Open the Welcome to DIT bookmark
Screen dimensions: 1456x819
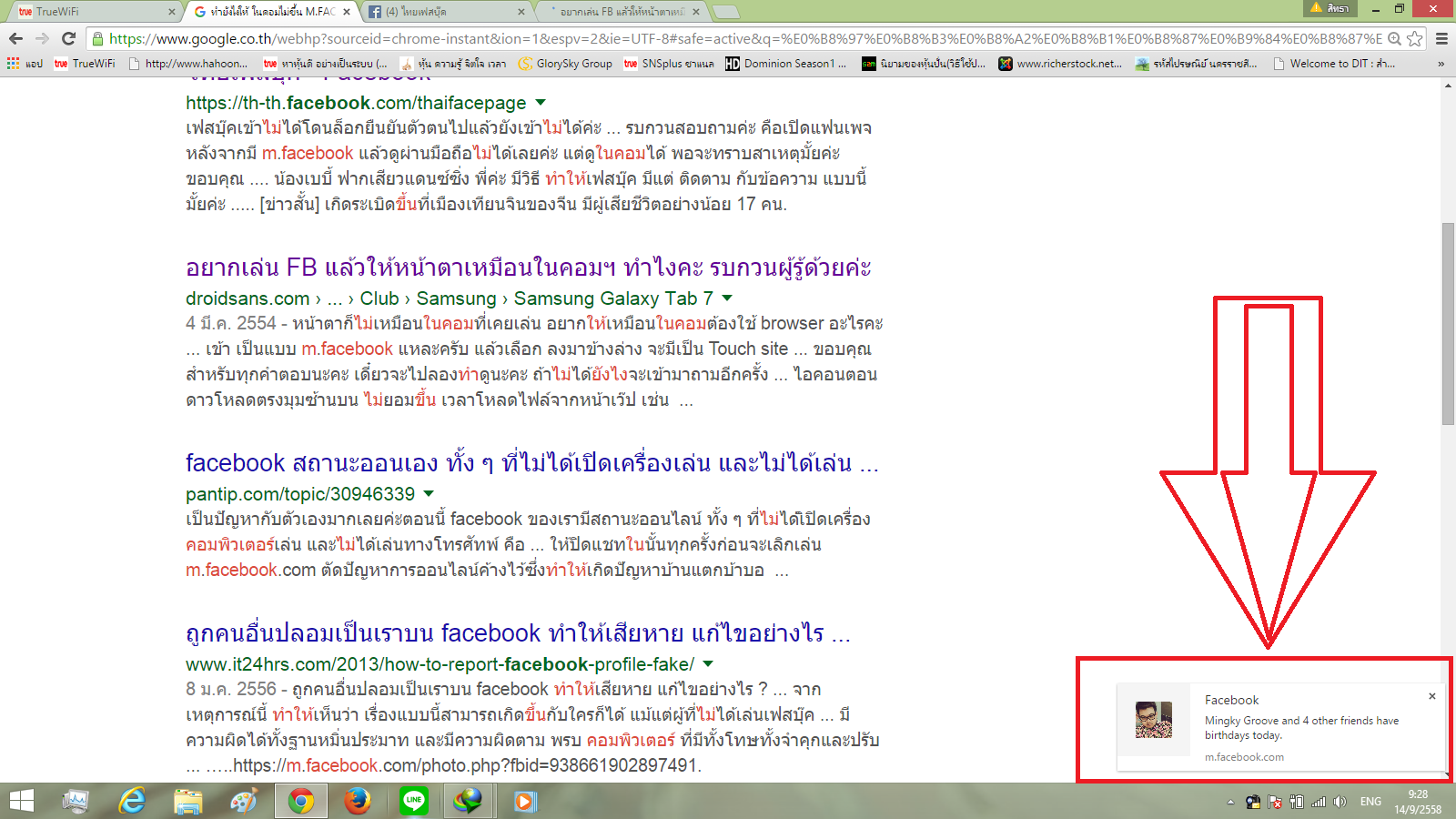coord(1334,64)
